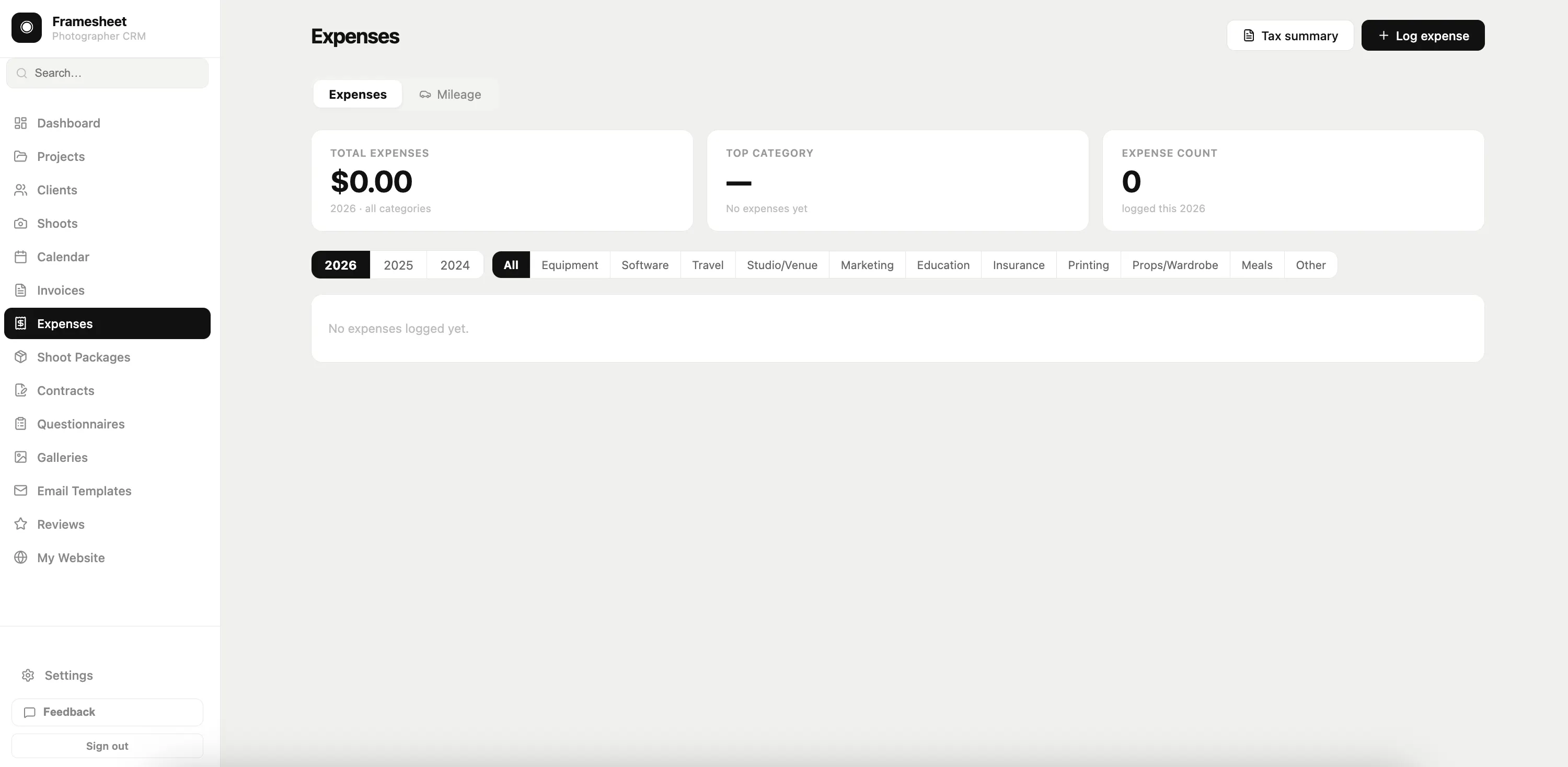
Task: Click the Projects folder icon
Action: click(21, 156)
